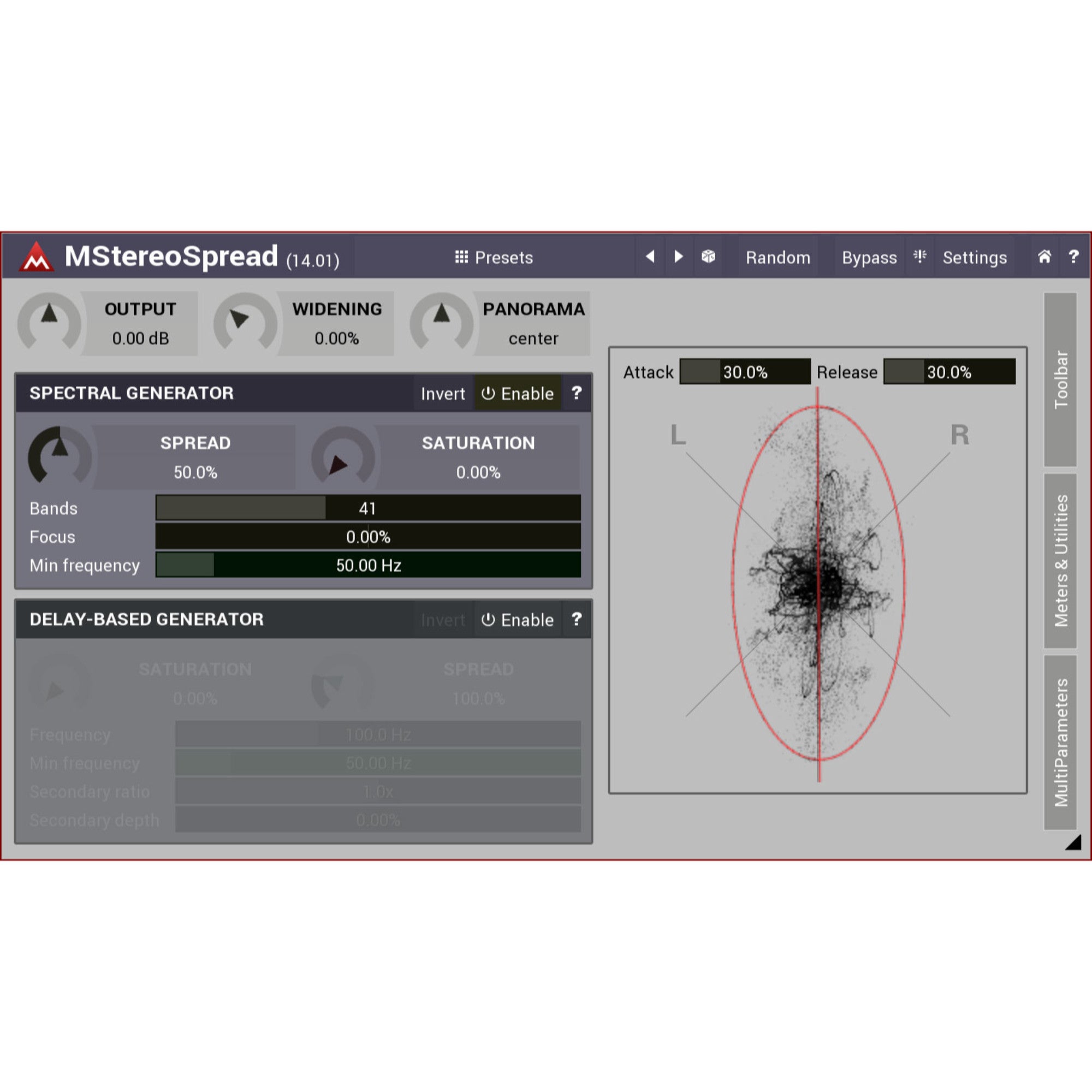
Task: Open the Settings menu
Action: click(975, 258)
